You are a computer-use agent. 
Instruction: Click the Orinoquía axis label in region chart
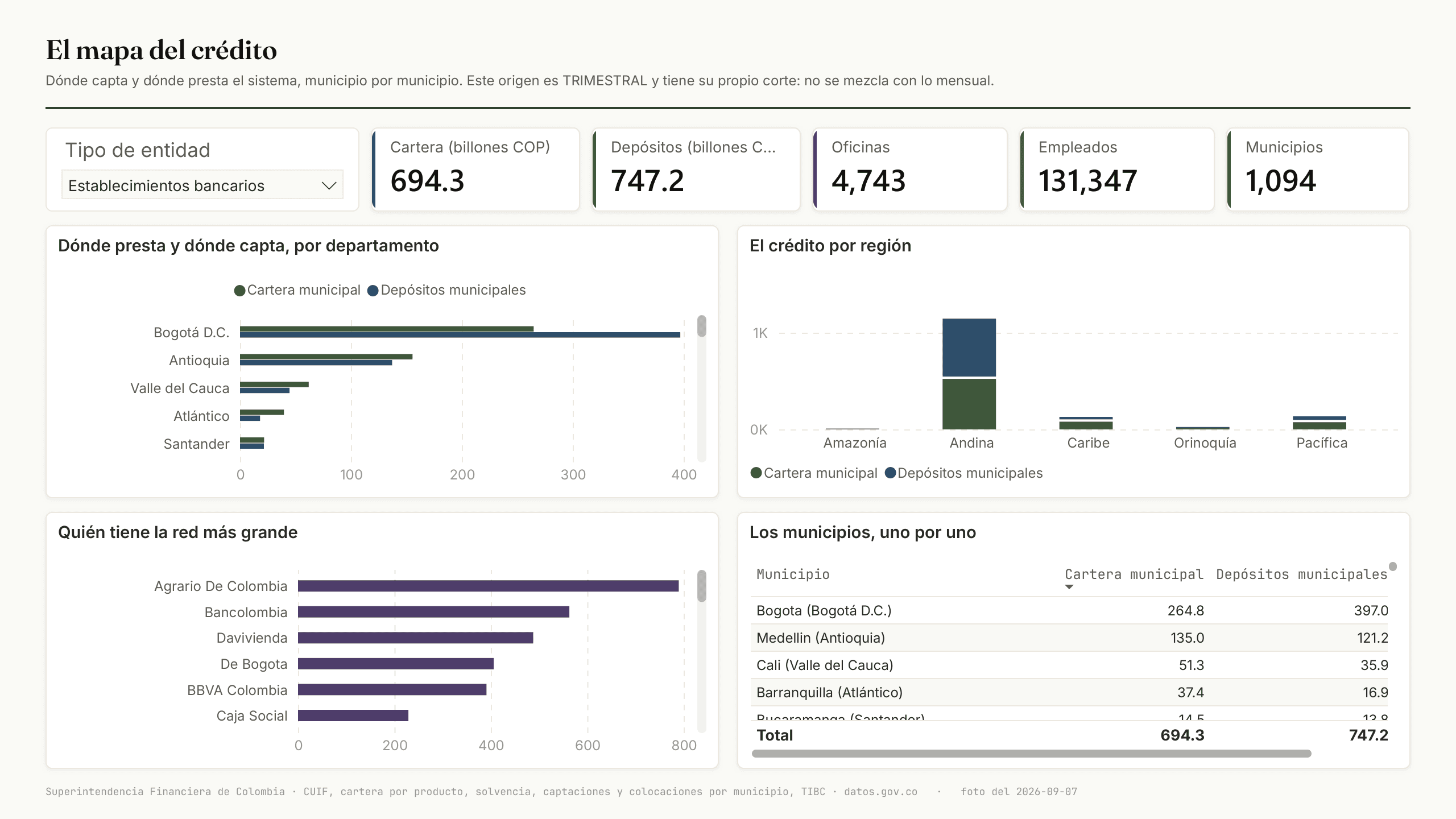(1205, 443)
